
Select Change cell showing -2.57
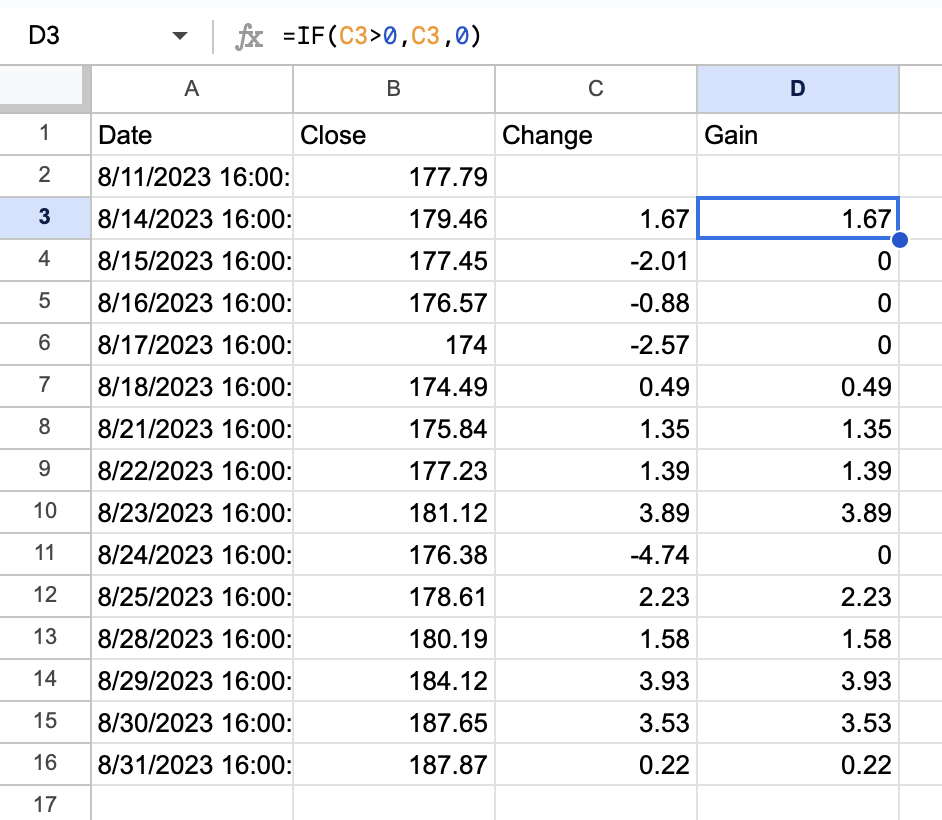pyautogui.click(x=595, y=345)
